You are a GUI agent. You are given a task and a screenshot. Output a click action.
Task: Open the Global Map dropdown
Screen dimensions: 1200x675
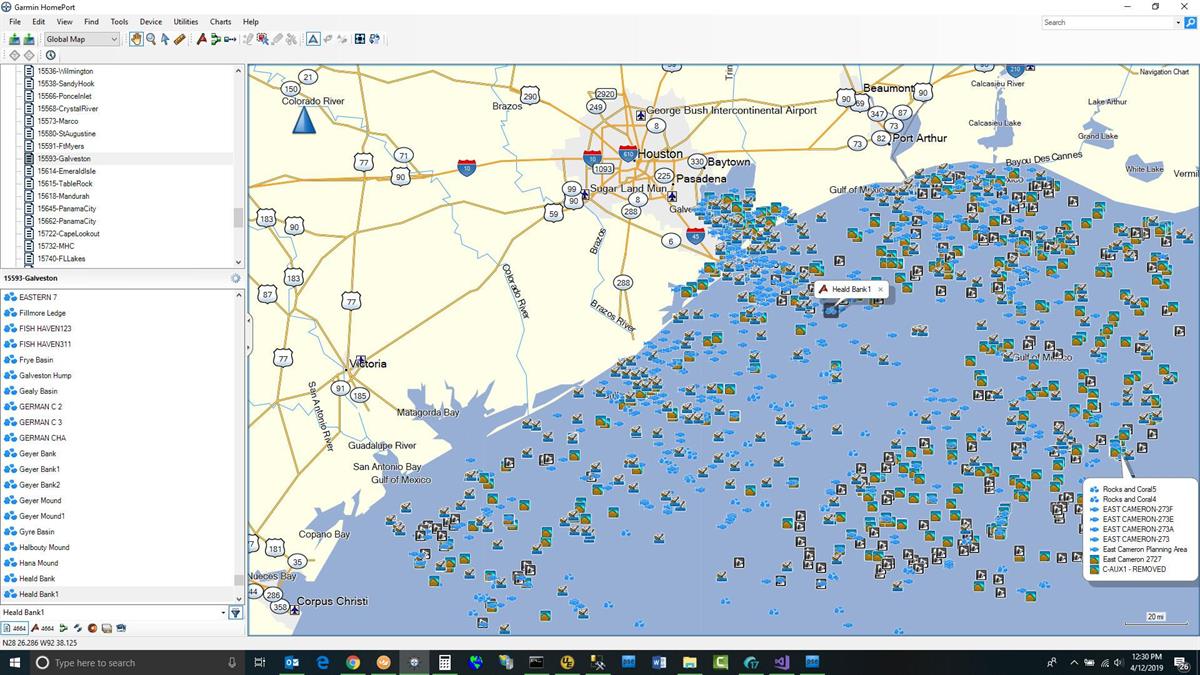(x=82, y=39)
